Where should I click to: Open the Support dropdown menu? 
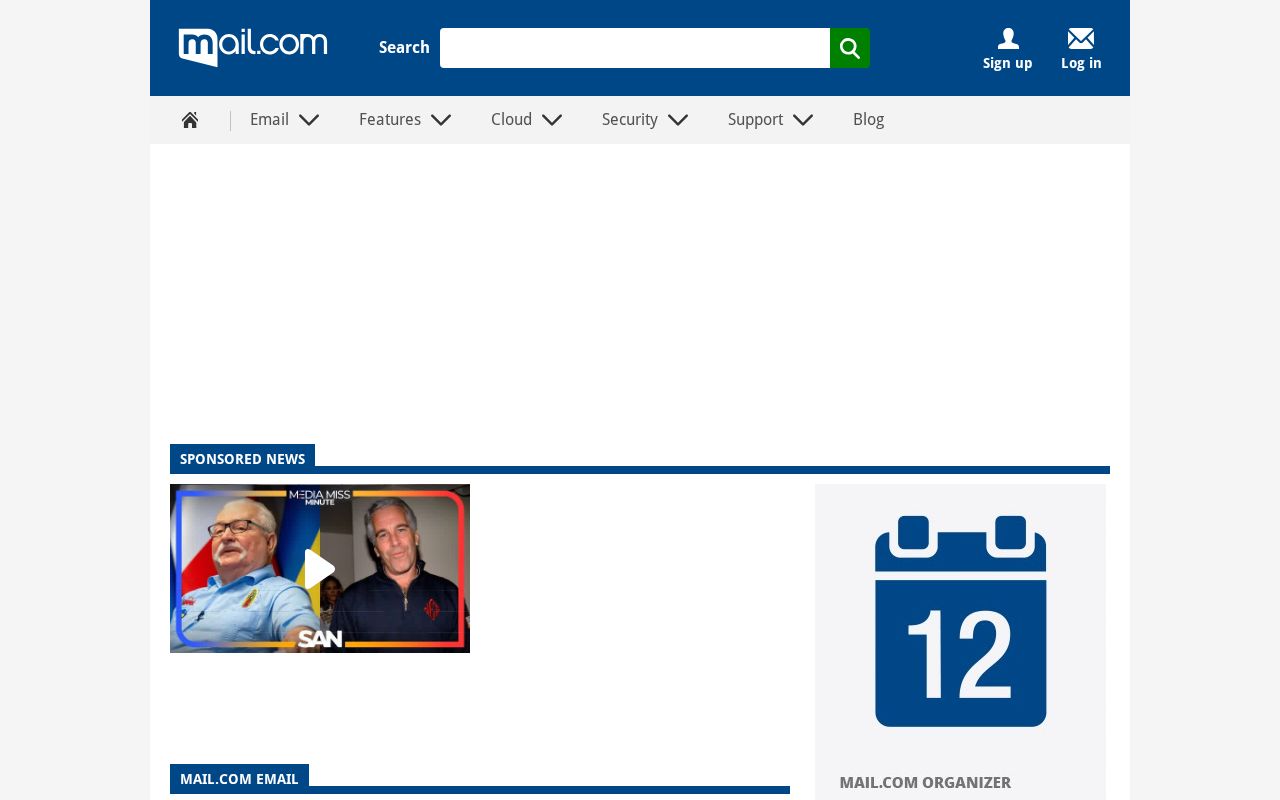[x=803, y=120]
